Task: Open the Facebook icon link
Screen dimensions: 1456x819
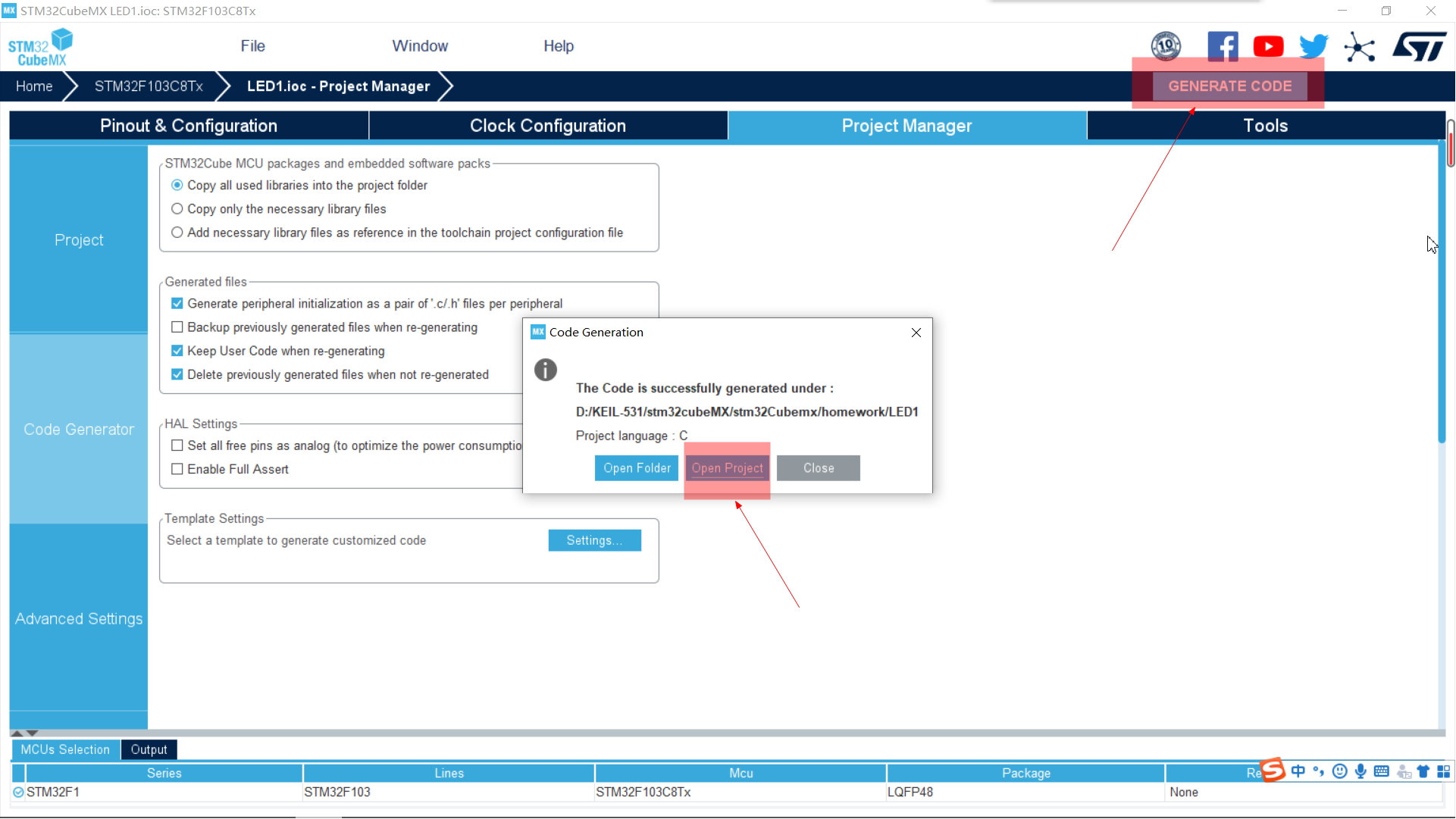Action: (1223, 46)
